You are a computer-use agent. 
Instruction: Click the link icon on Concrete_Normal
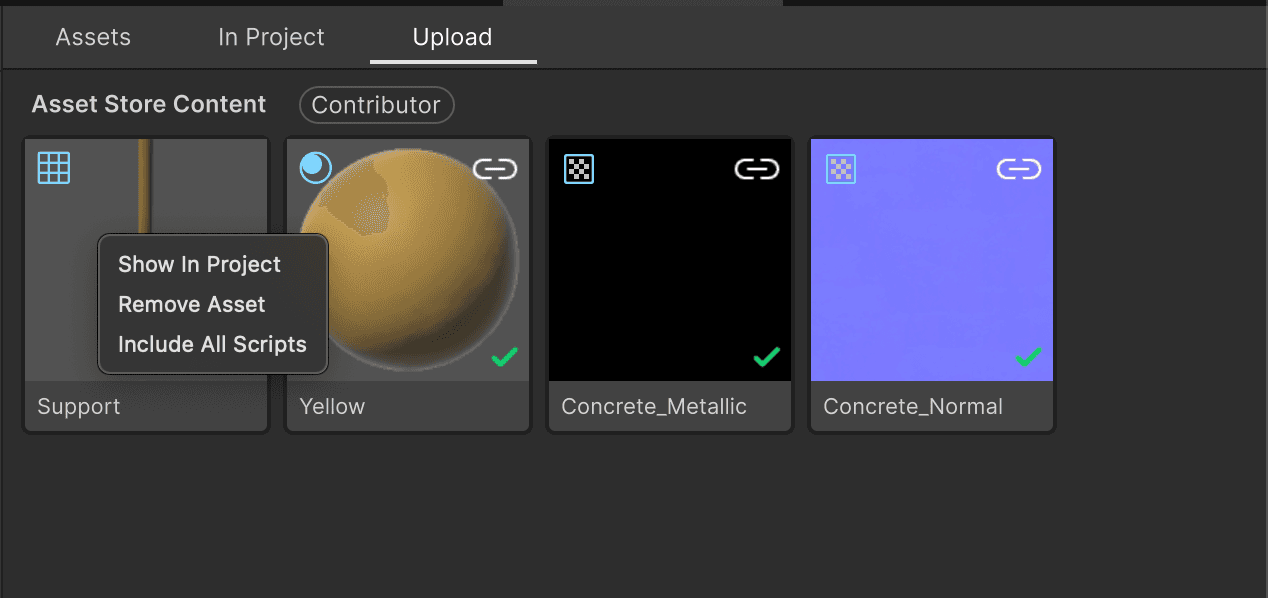pyautogui.click(x=1018, y=169)
